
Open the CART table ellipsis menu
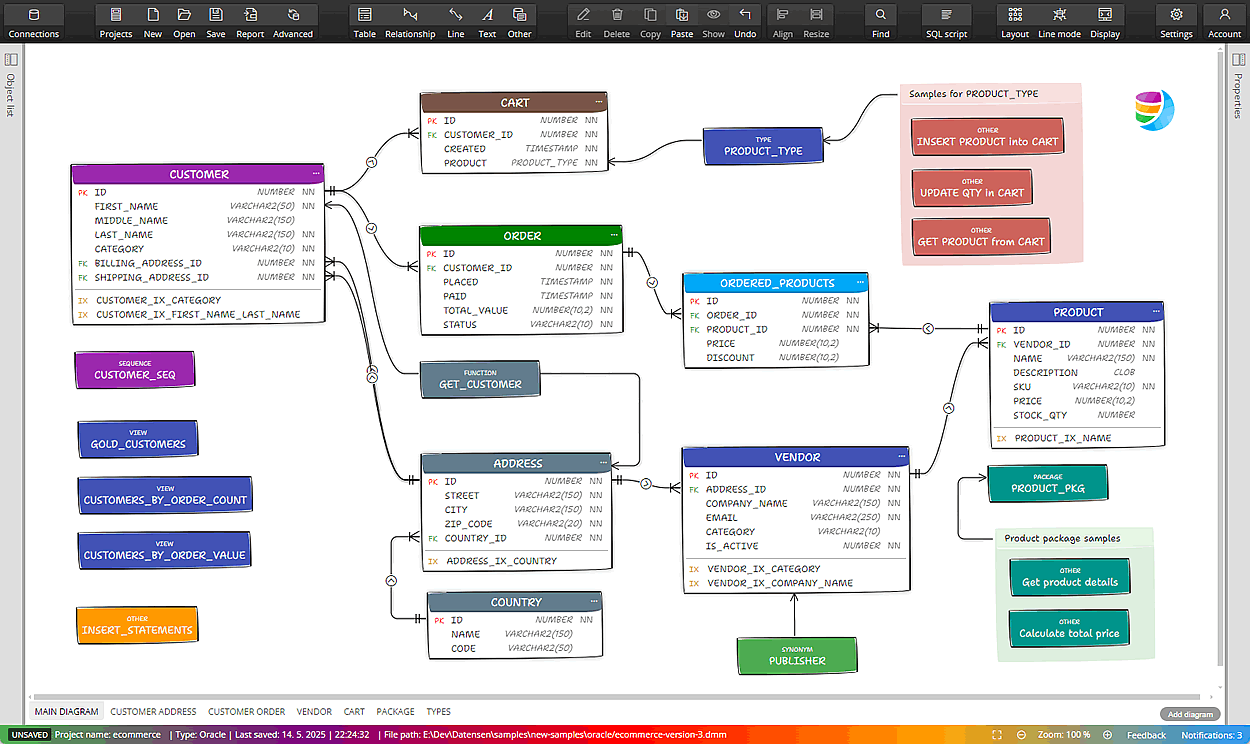point(598,102)
